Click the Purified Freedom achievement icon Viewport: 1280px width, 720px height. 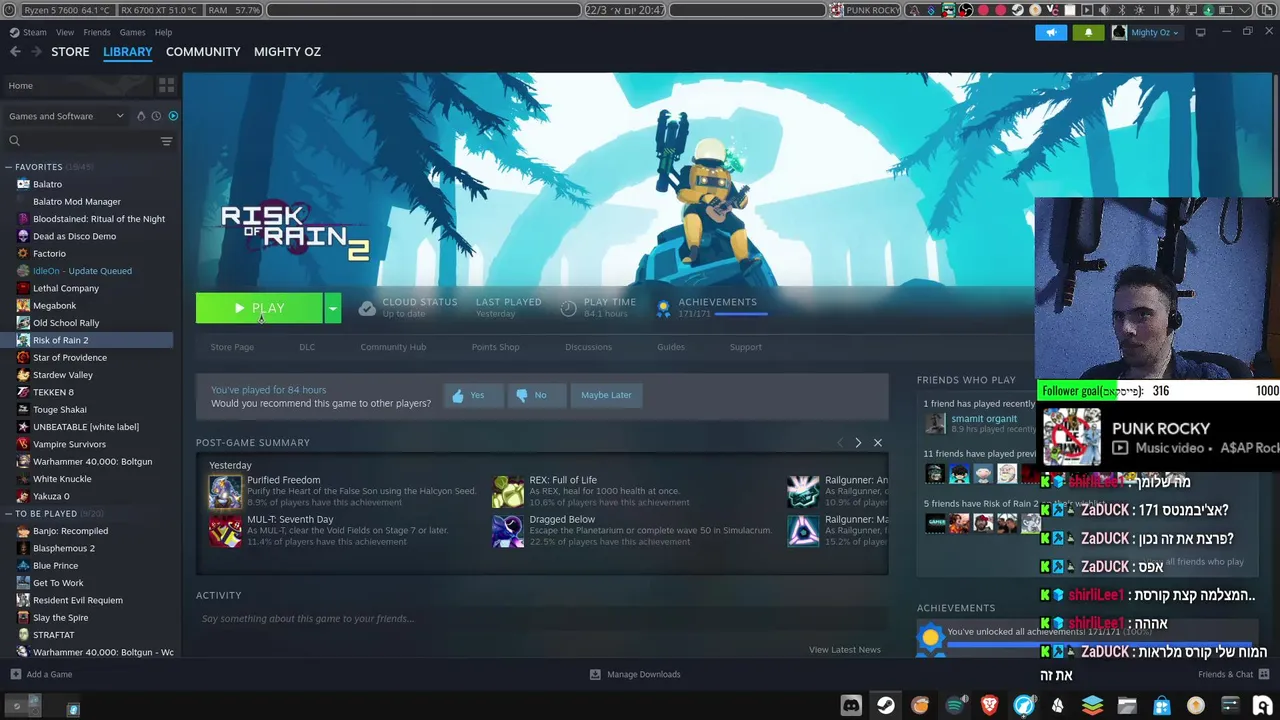pos(225,492)
